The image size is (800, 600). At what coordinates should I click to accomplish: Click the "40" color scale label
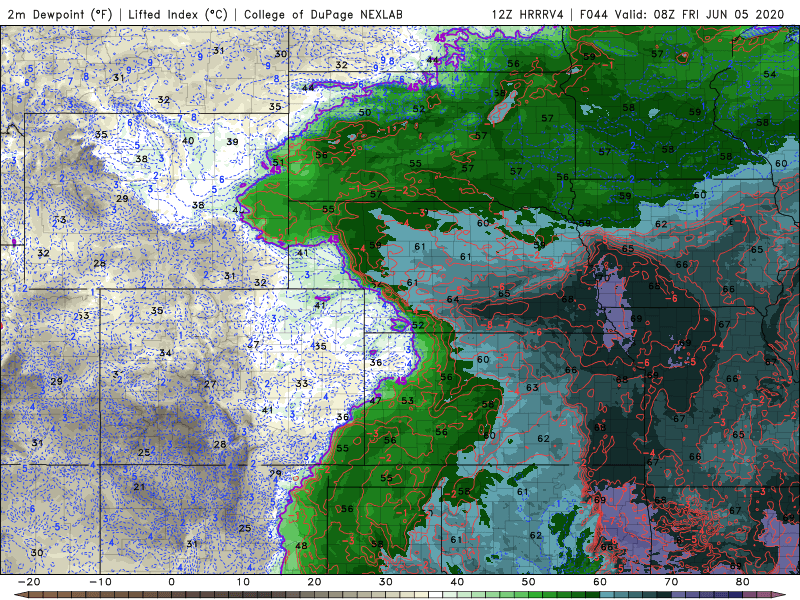[457, 582]
